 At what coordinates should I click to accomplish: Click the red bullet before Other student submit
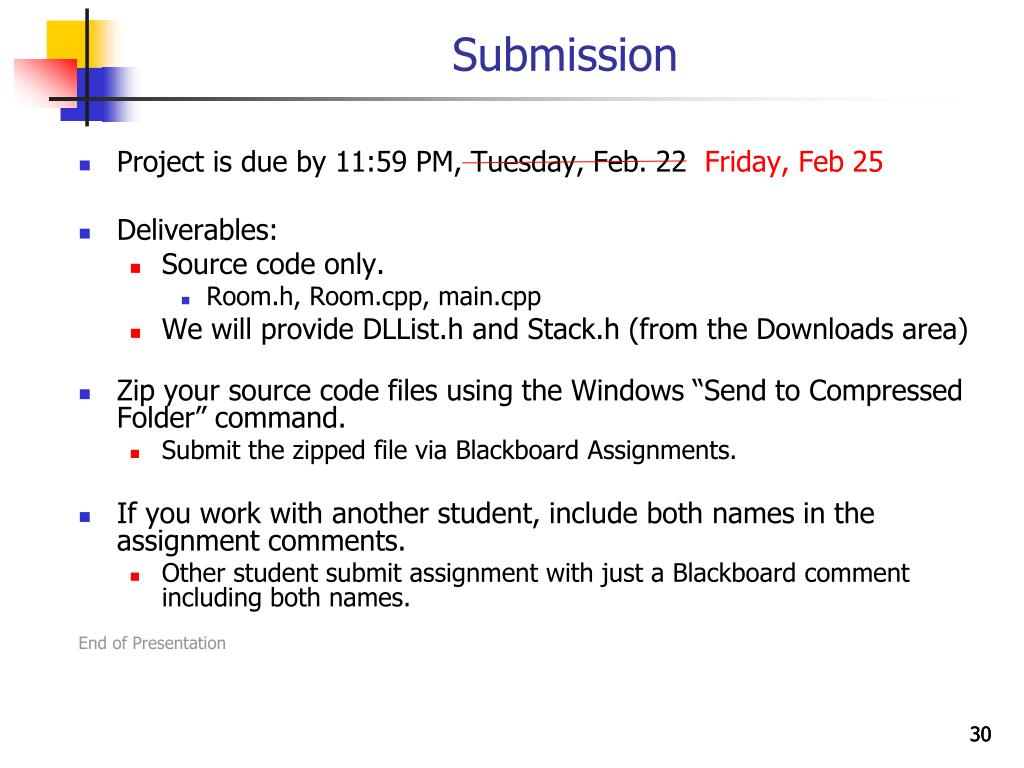pos(135,577)
